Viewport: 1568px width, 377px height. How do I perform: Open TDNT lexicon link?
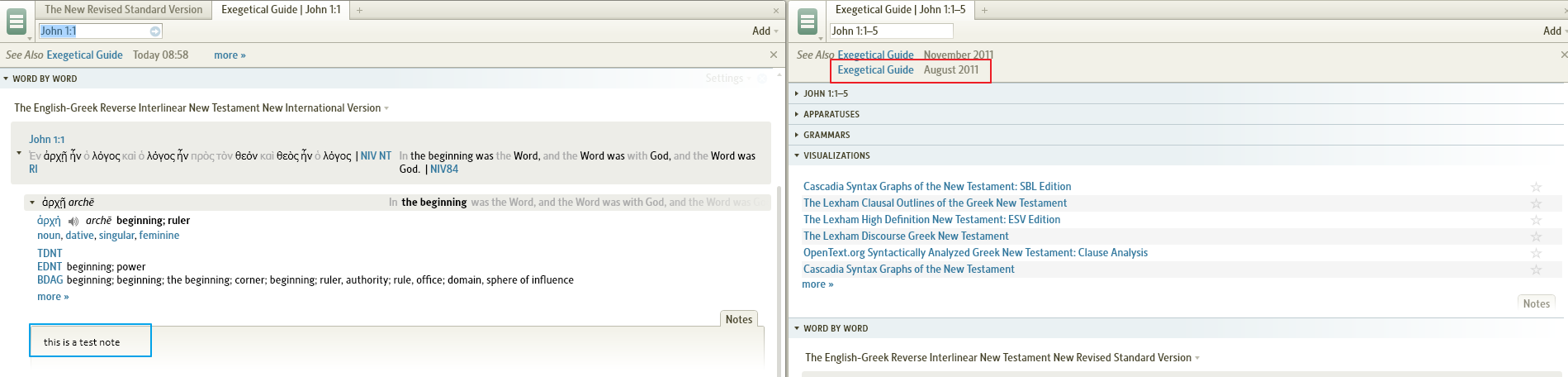coord(50,254)
